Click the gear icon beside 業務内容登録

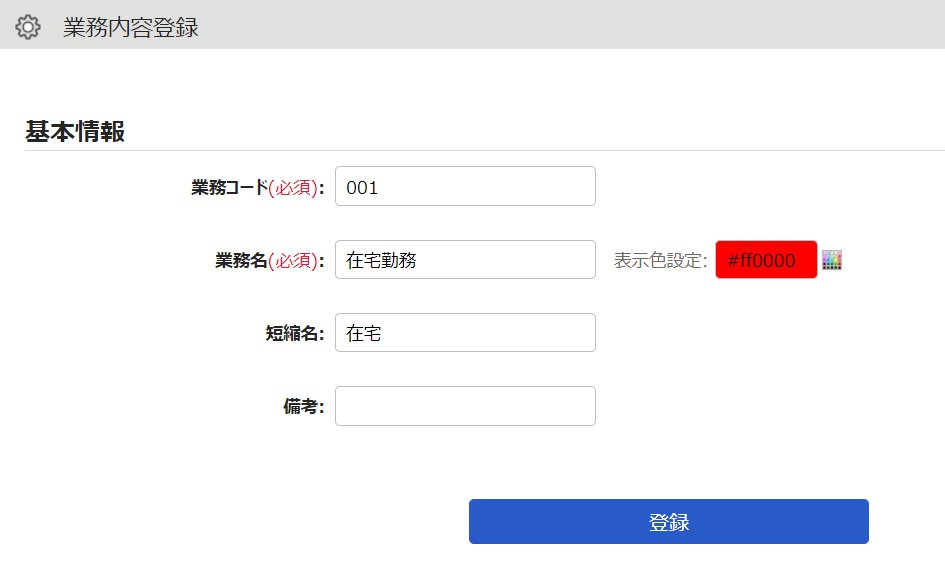tap(28, 27)
